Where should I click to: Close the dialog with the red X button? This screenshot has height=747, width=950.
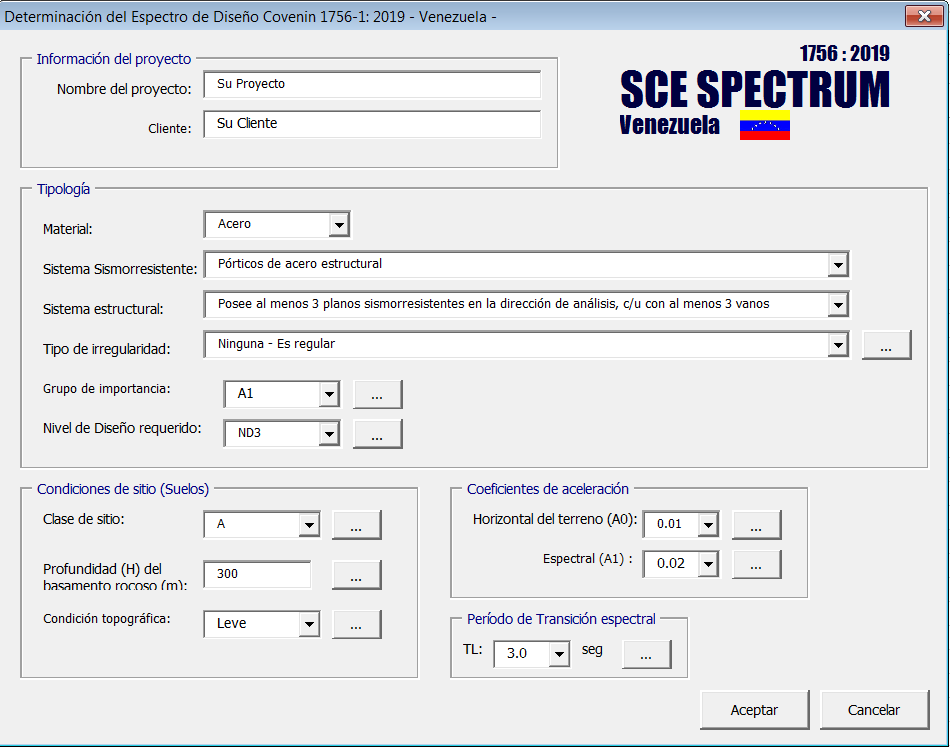(x=924, y=16)
